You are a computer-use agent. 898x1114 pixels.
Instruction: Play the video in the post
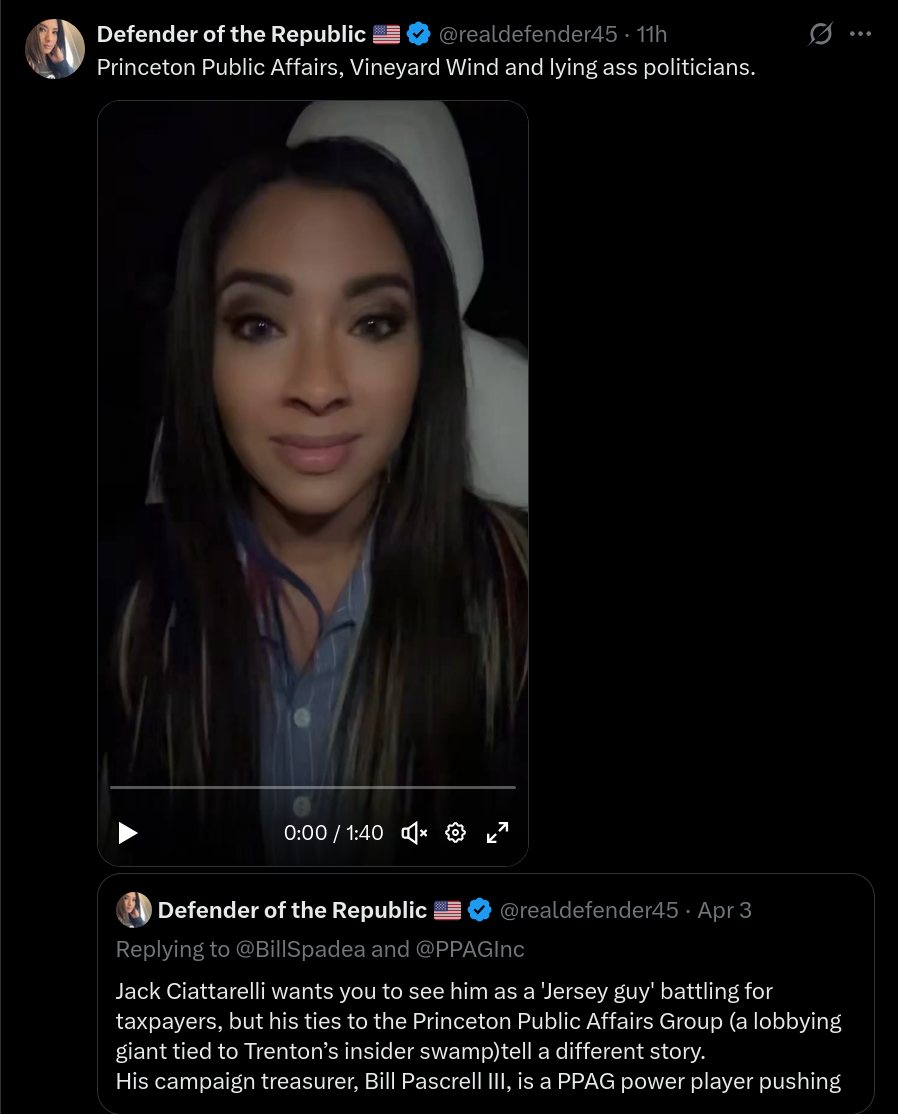128,833
